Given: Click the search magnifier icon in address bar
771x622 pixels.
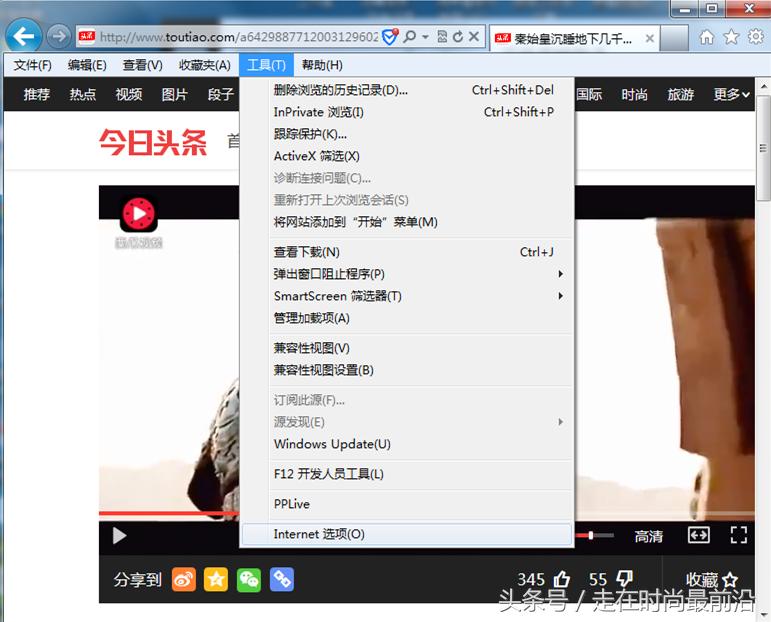Looking at the screenshot, I should click(x=409, y=36).
